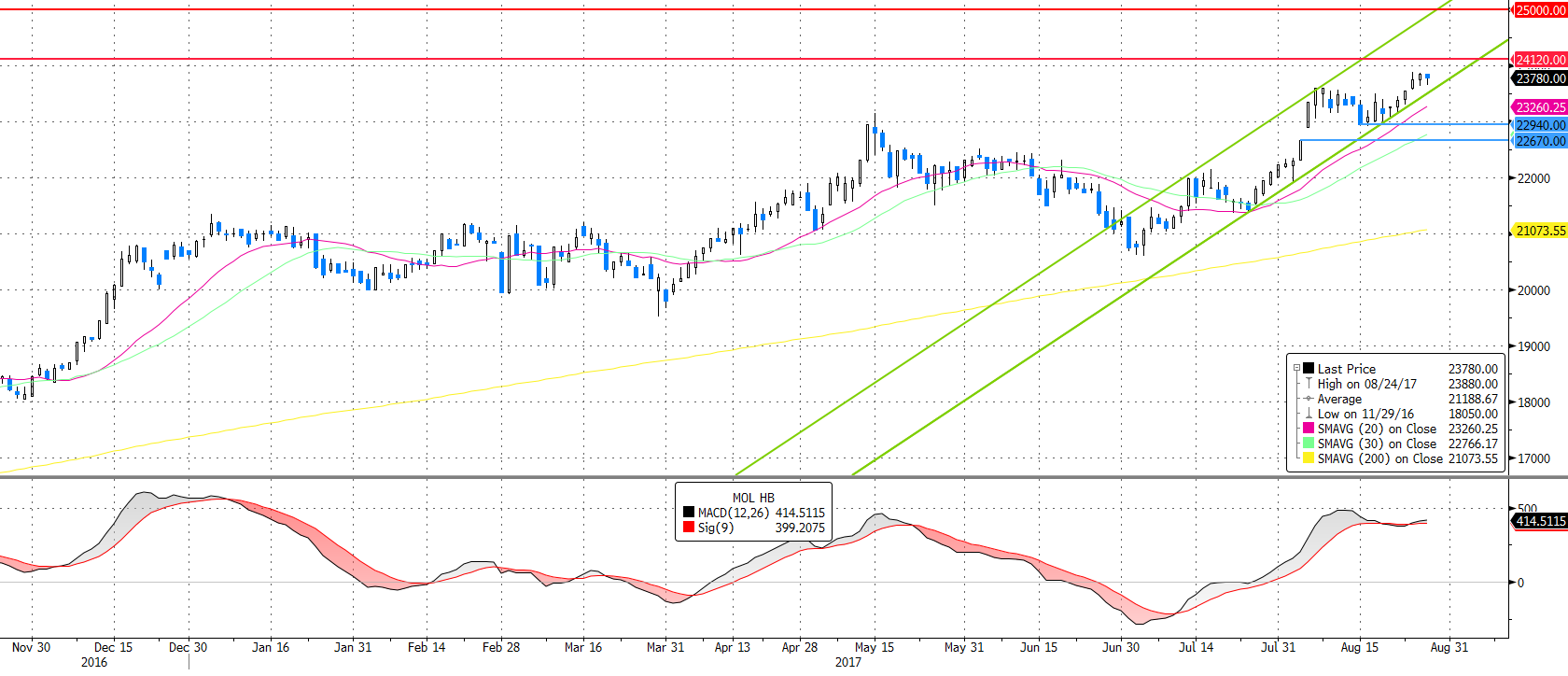Click the Low marker icon in legend
This screenshot has height=676, width=1568.
pyautogui.click(x=1309, y=414)
